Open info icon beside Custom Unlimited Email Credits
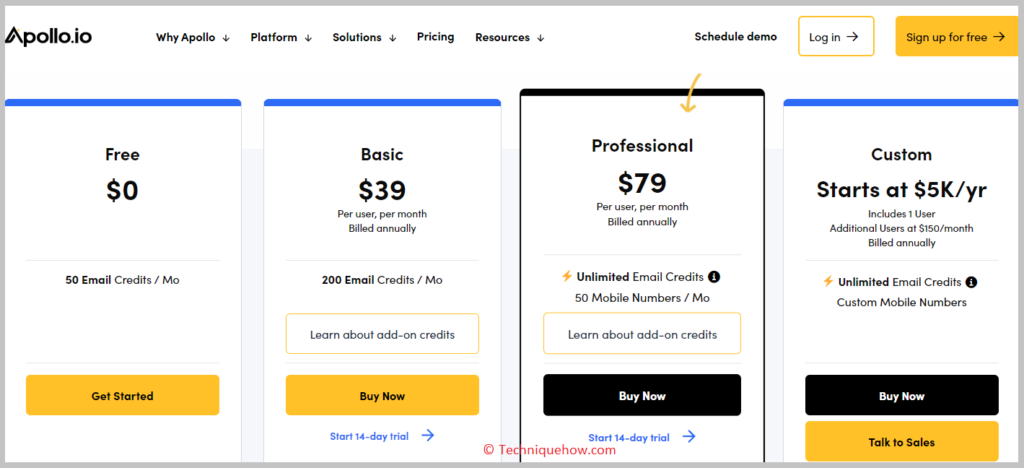The height and width of the screenshot is (468, 1024). point(971,282)
